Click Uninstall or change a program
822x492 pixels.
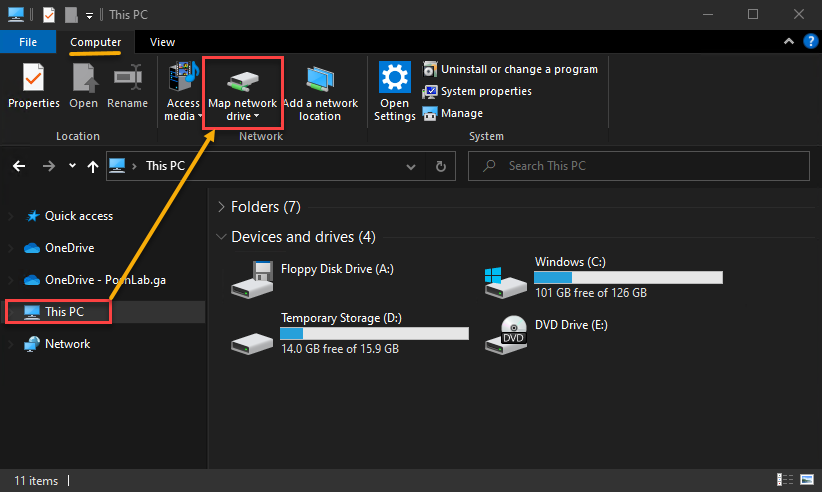point(510,69)
